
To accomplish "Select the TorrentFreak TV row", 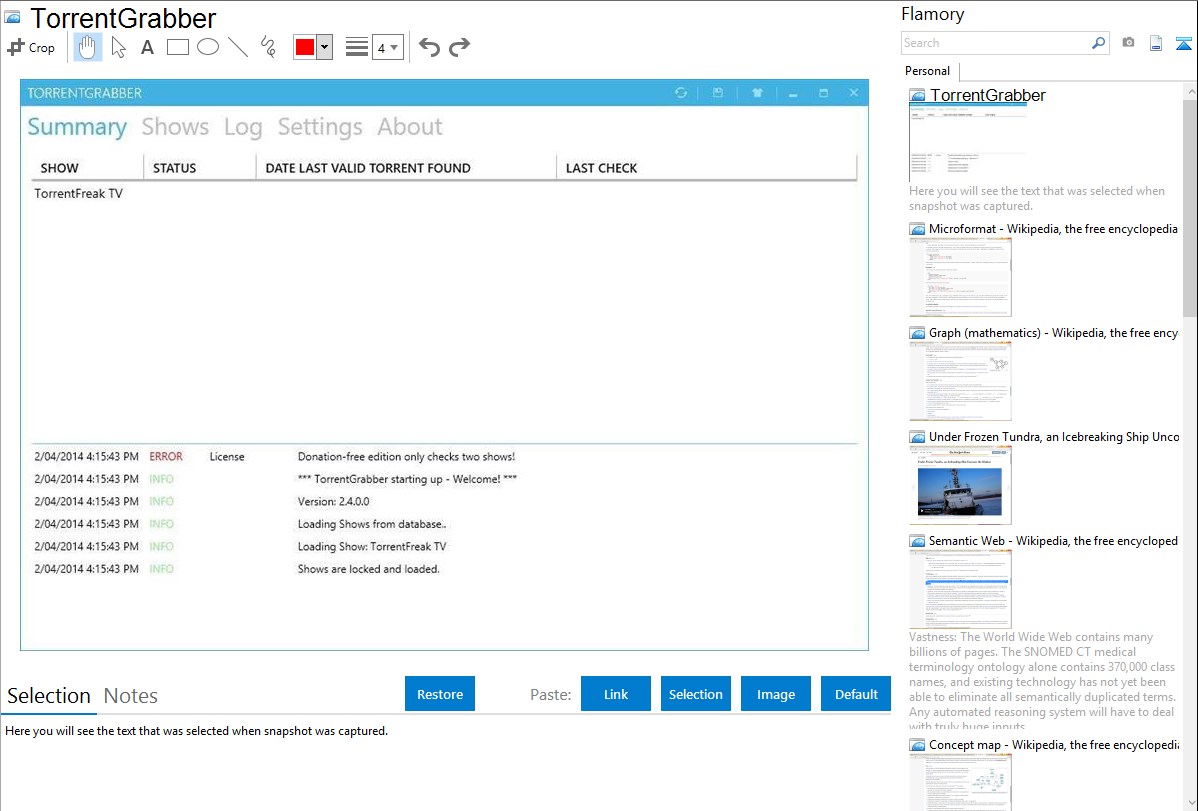I will [x=444, y=193].
